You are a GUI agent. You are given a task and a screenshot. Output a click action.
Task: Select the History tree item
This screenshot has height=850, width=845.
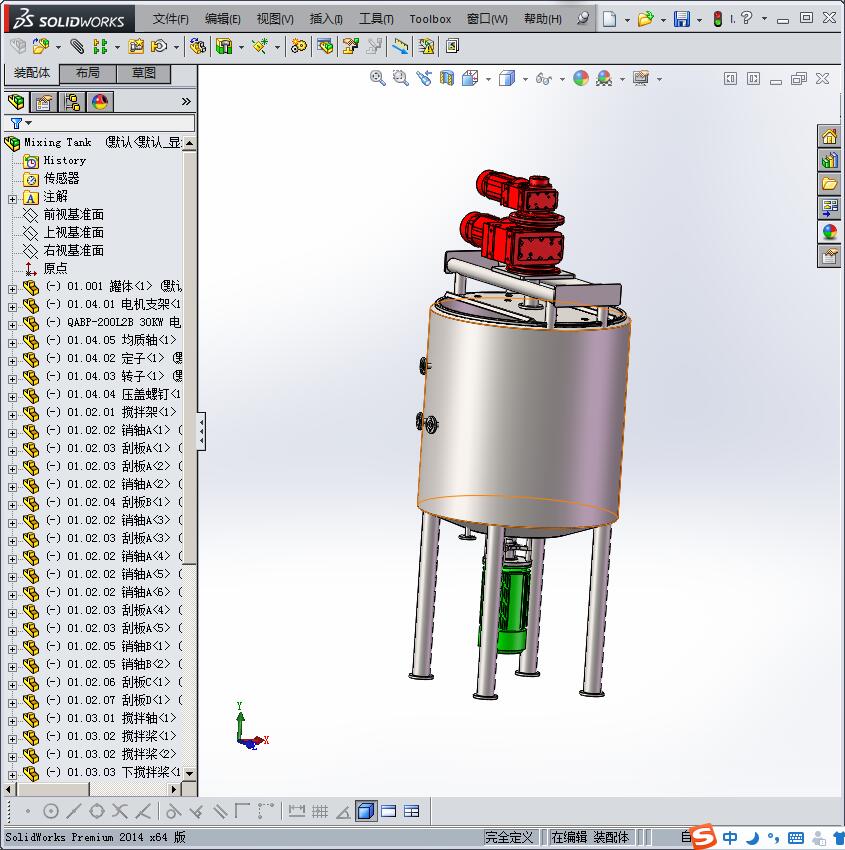(x=64, y=160)
